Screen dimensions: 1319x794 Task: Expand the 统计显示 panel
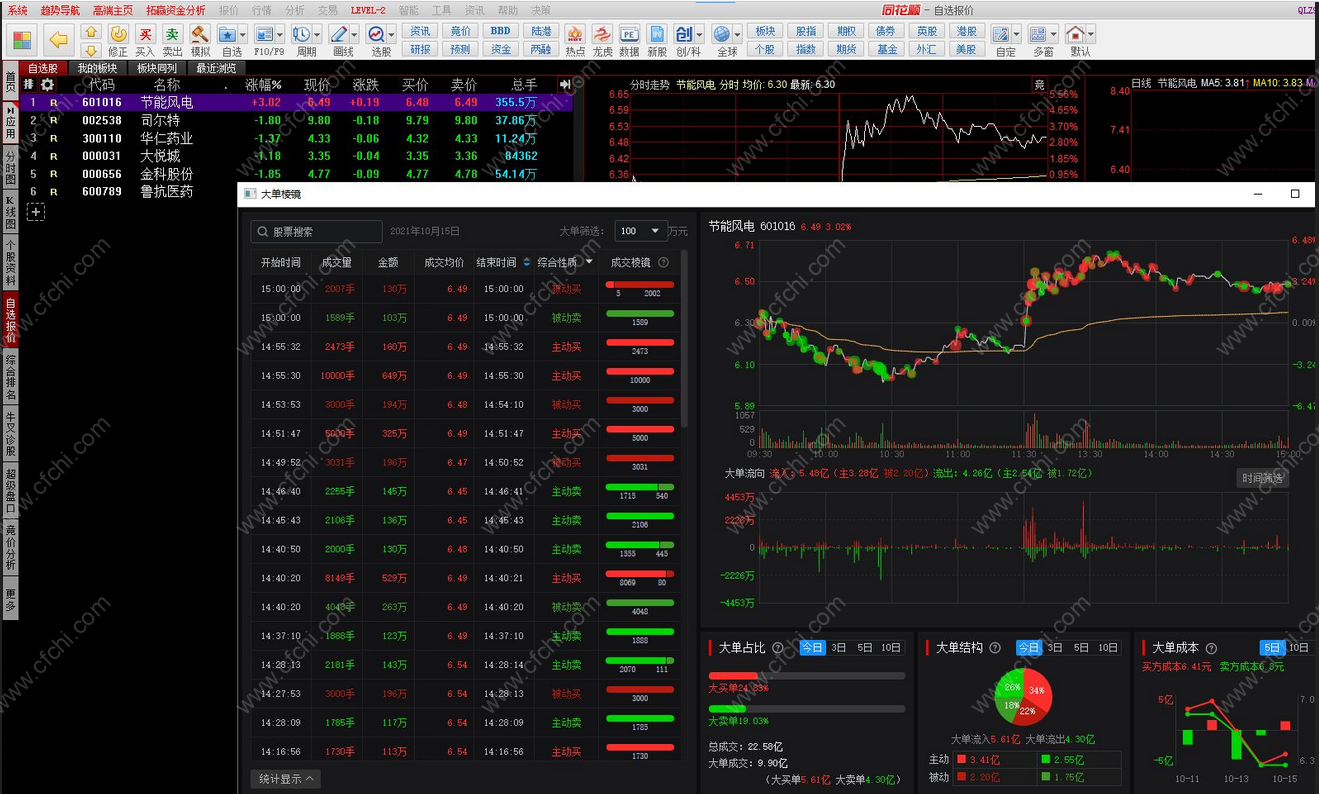tap(285, 778)
